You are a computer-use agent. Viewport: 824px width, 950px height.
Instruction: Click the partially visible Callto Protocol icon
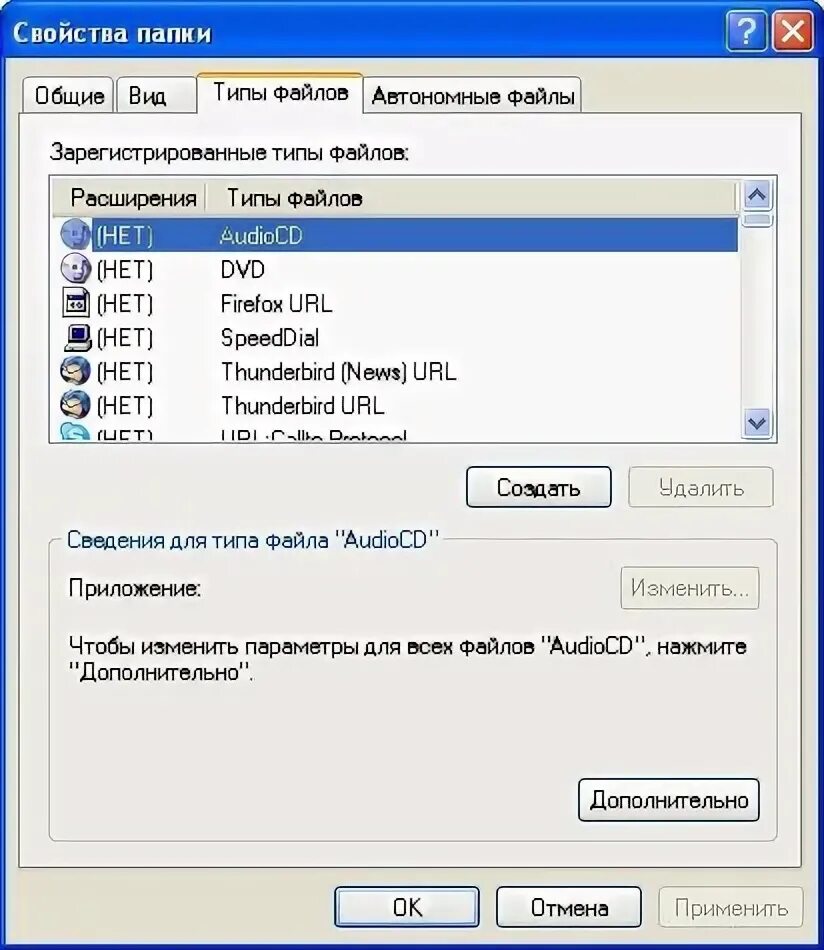click(76, 432)
